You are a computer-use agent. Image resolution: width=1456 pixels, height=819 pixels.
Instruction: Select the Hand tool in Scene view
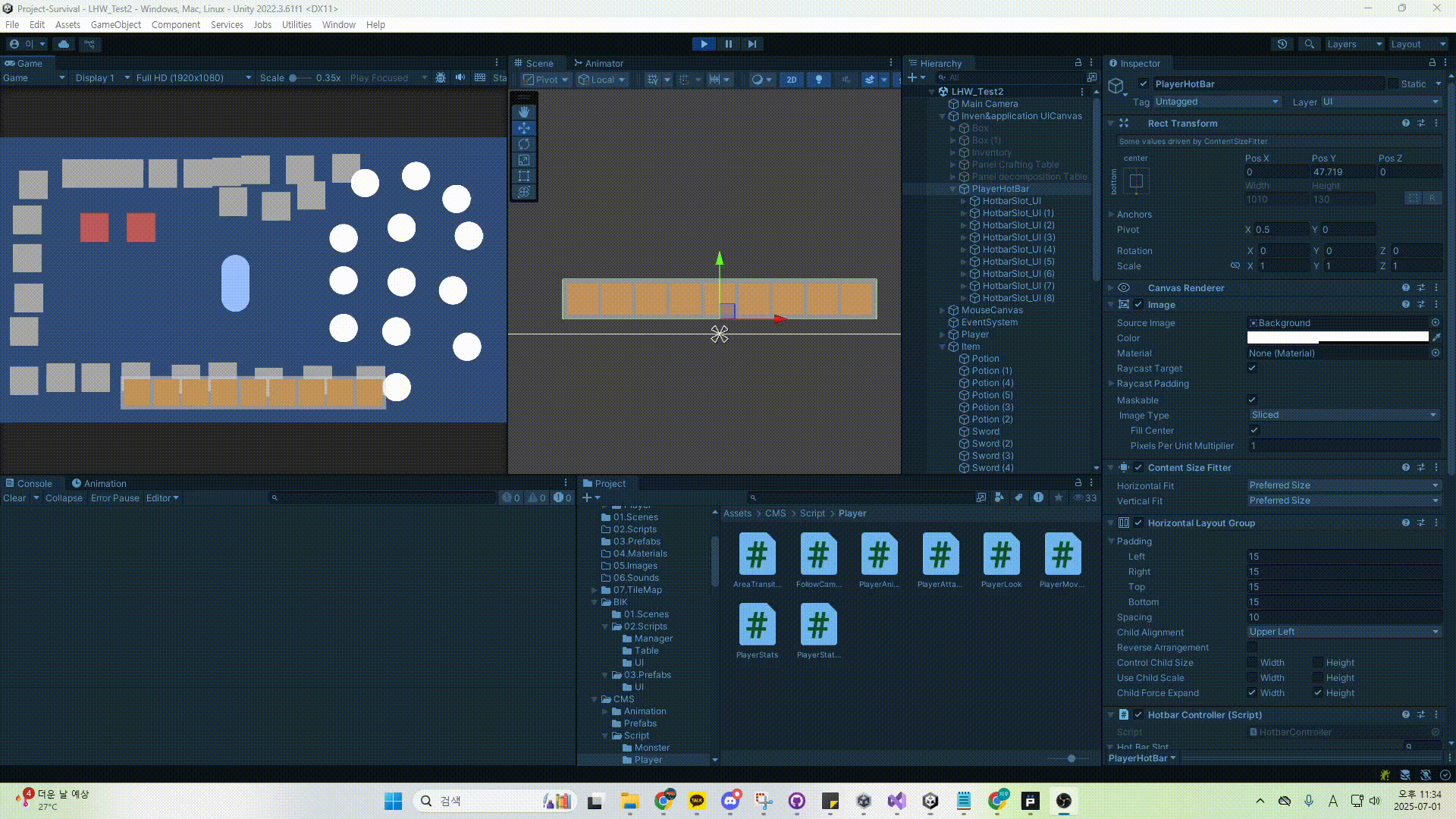point(523,111)
